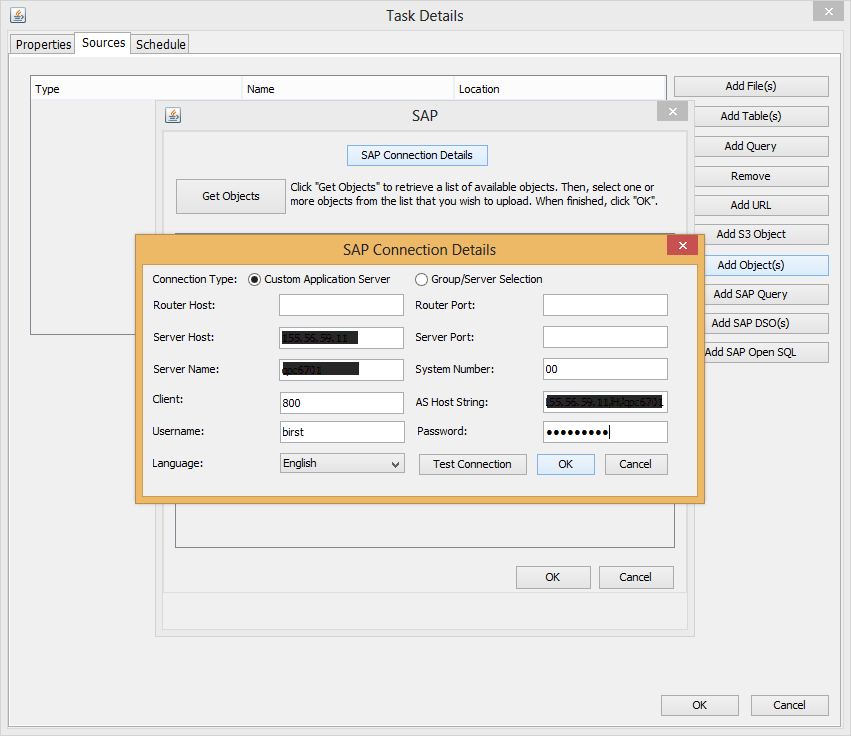This screenshot has height=736, width=851.
Task: Focus the Server Port field
Action: [x=605, y=337]
